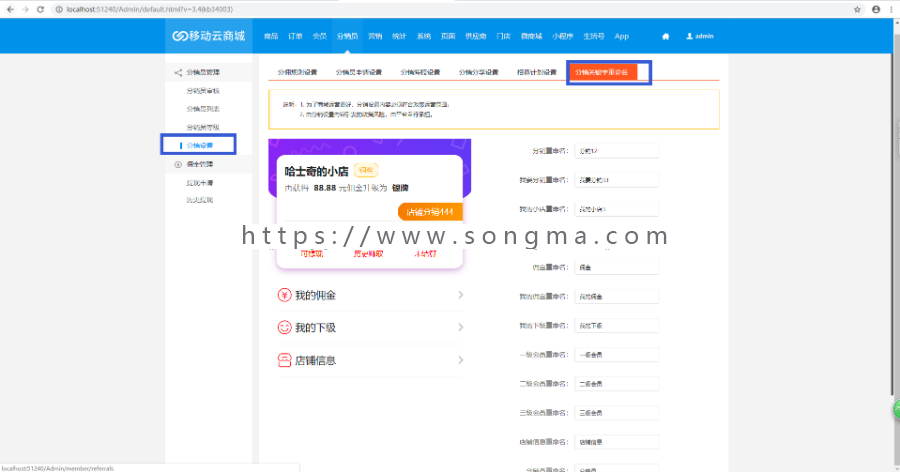
Task: Switch to the 分销分享设置 tab
Action: [x=478, y=72]
